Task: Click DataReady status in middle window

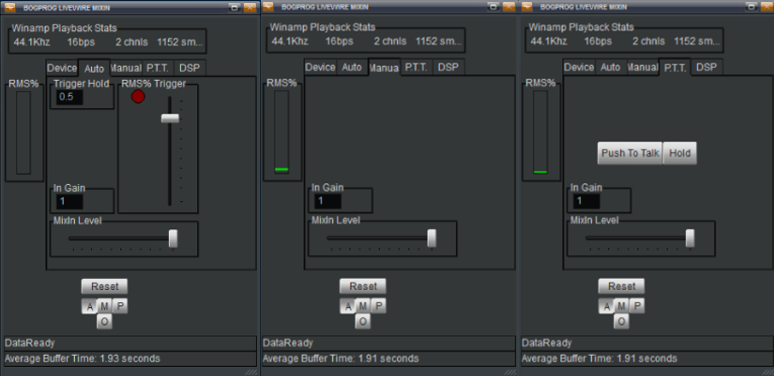Action: click(x=288, y=343)
